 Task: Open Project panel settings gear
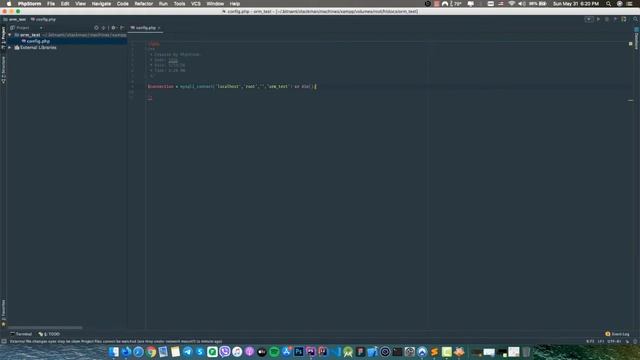[x=113, y=28]
